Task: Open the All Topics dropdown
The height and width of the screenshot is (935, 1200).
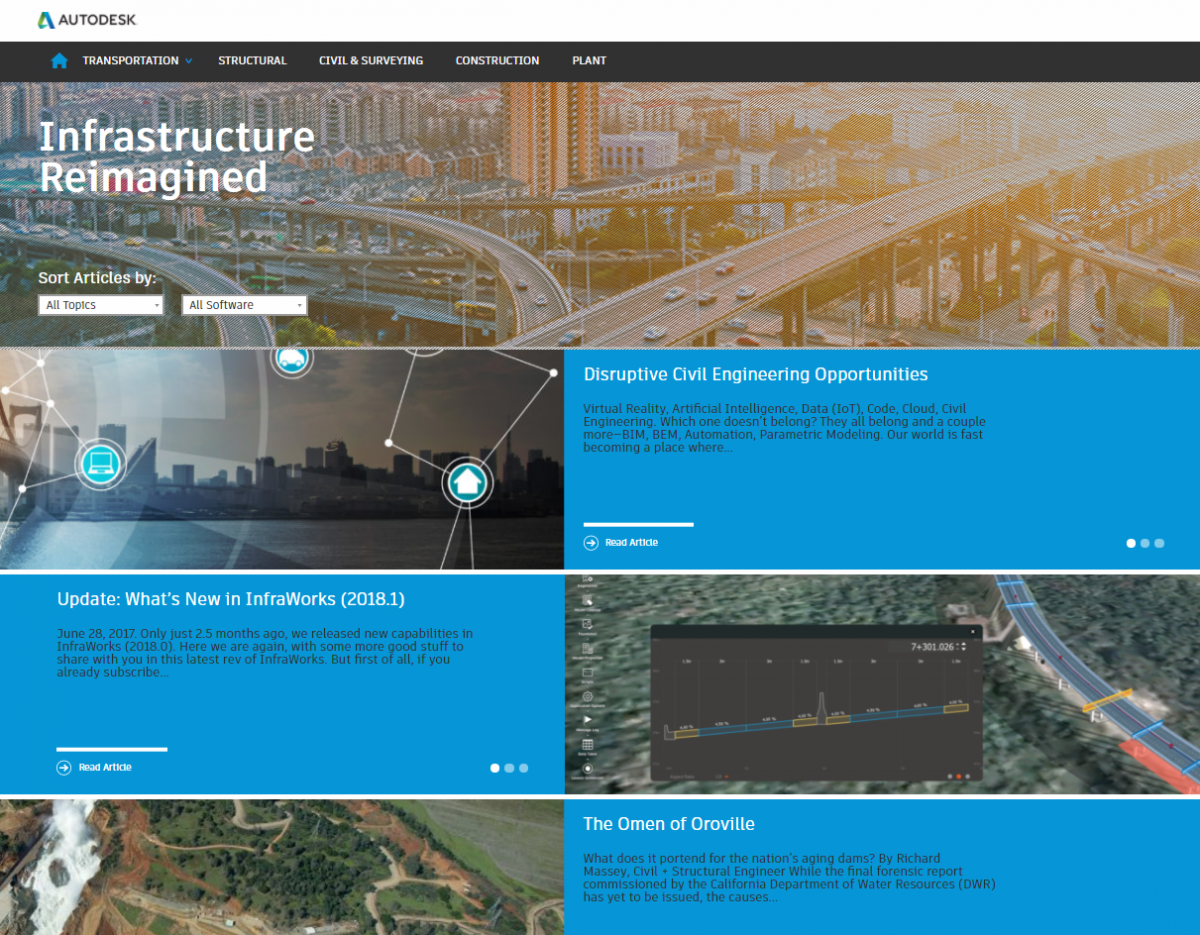Action: (101, 305)
